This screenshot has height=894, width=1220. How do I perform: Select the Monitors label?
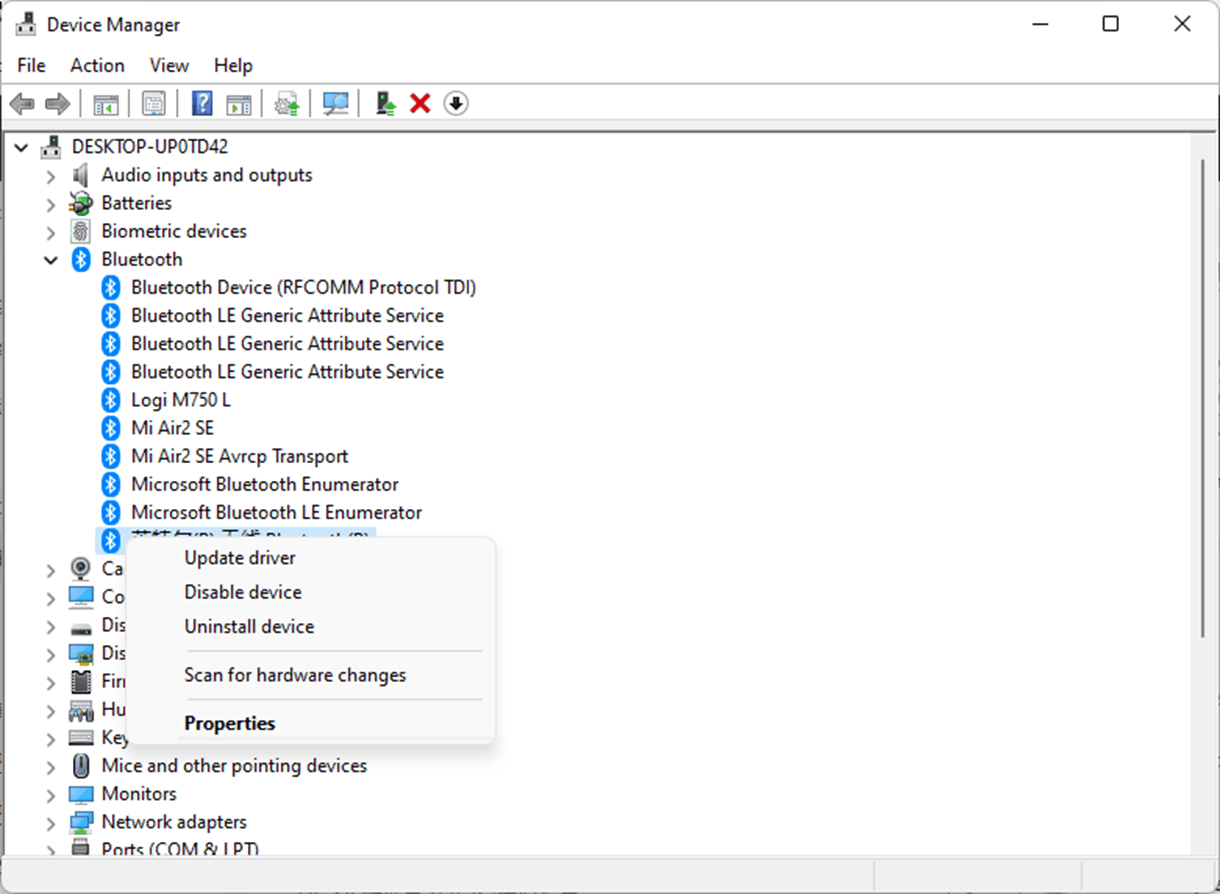(x=139, y=794)
